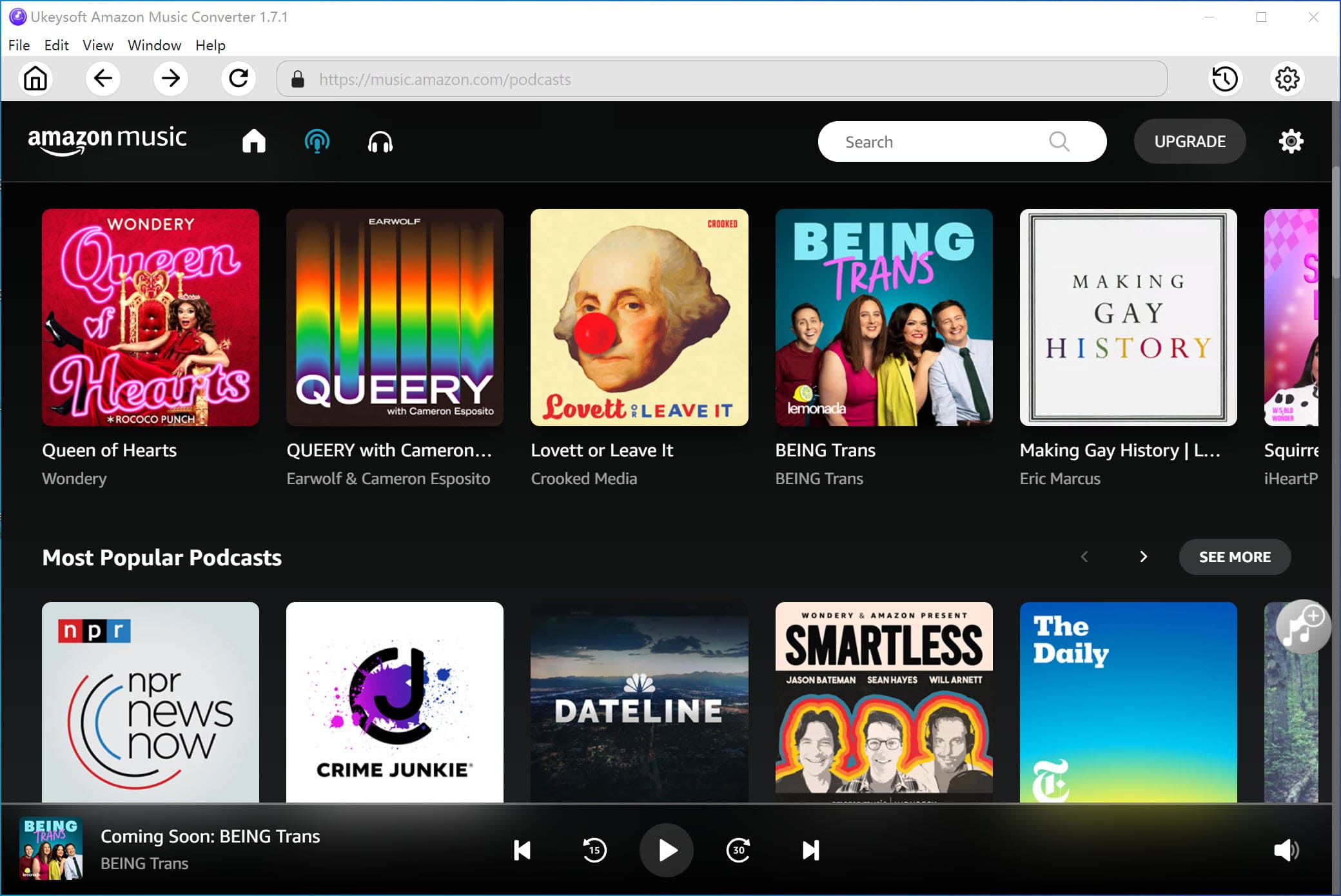Viewport: 1341px width, 896px height.
Task: Open the File menu
Action: 17,44
